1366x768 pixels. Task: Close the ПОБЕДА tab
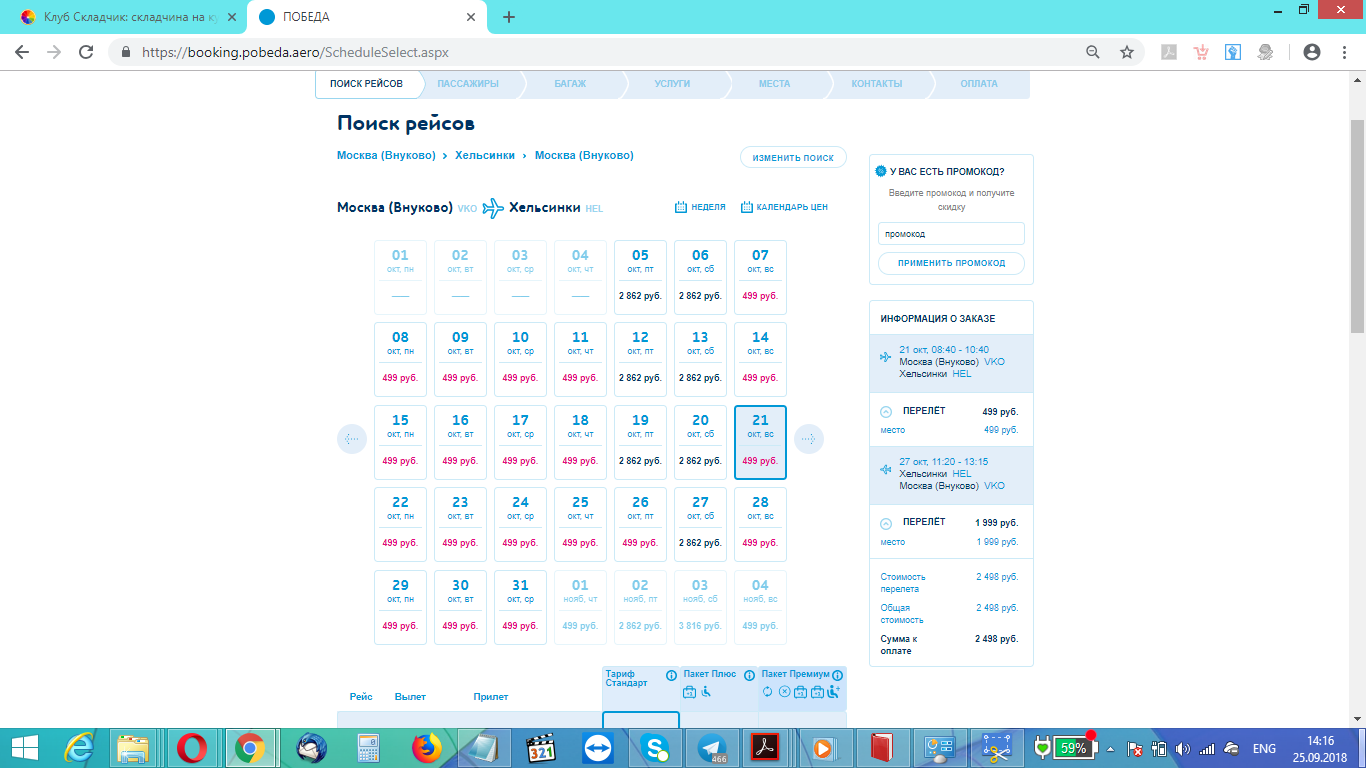point(471,17)
